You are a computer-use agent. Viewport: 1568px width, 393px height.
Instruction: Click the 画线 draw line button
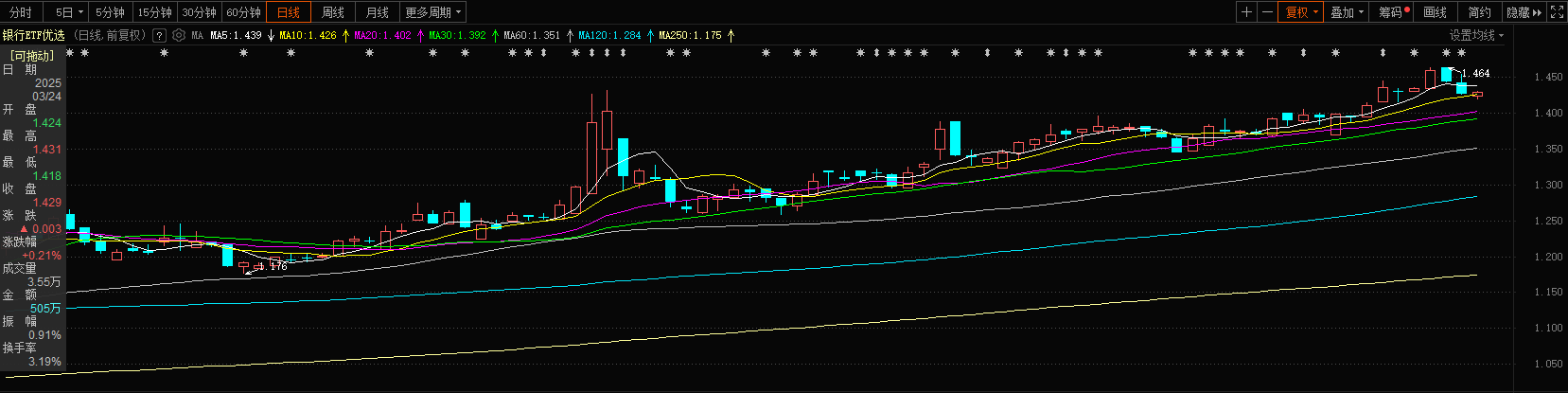[1435, 12]
